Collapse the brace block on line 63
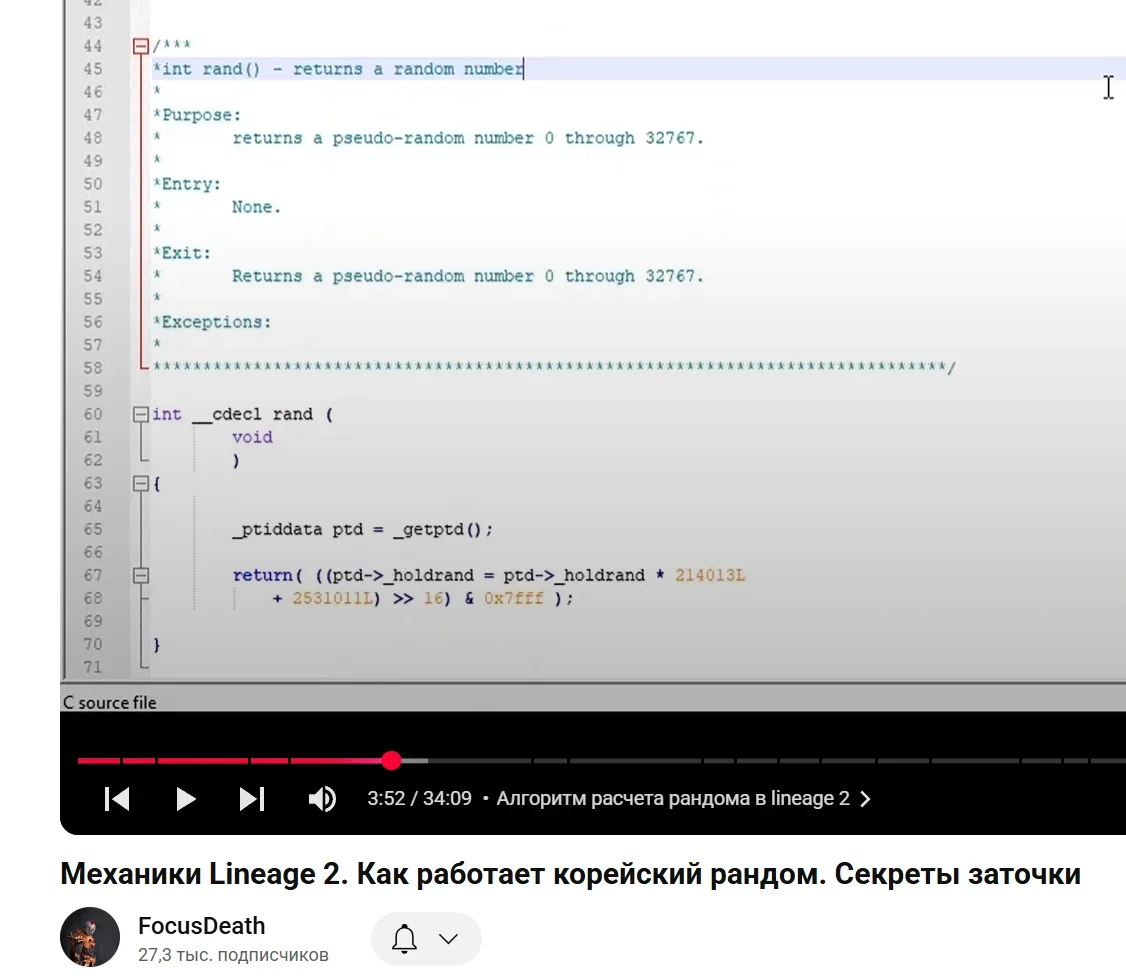Viewport: 1126px width, 980px height. pyautogui.click(x=141, y=483)
